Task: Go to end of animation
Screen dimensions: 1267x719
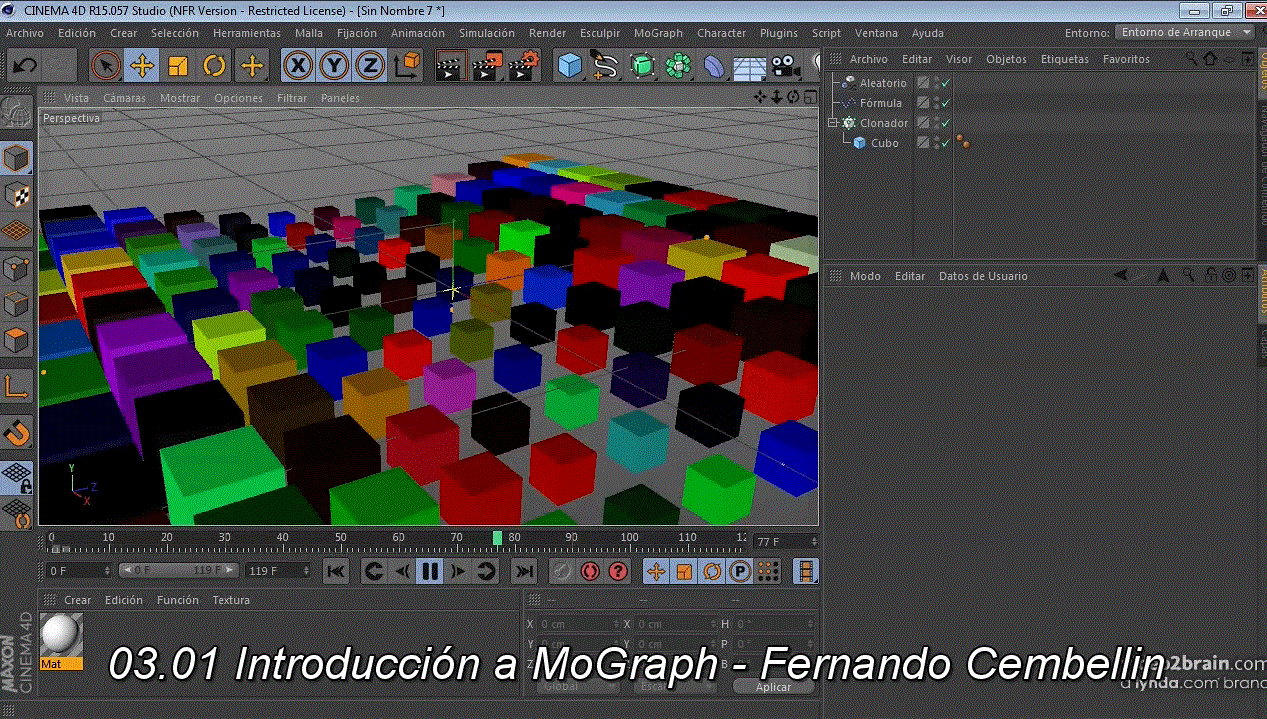Action: 524,571
